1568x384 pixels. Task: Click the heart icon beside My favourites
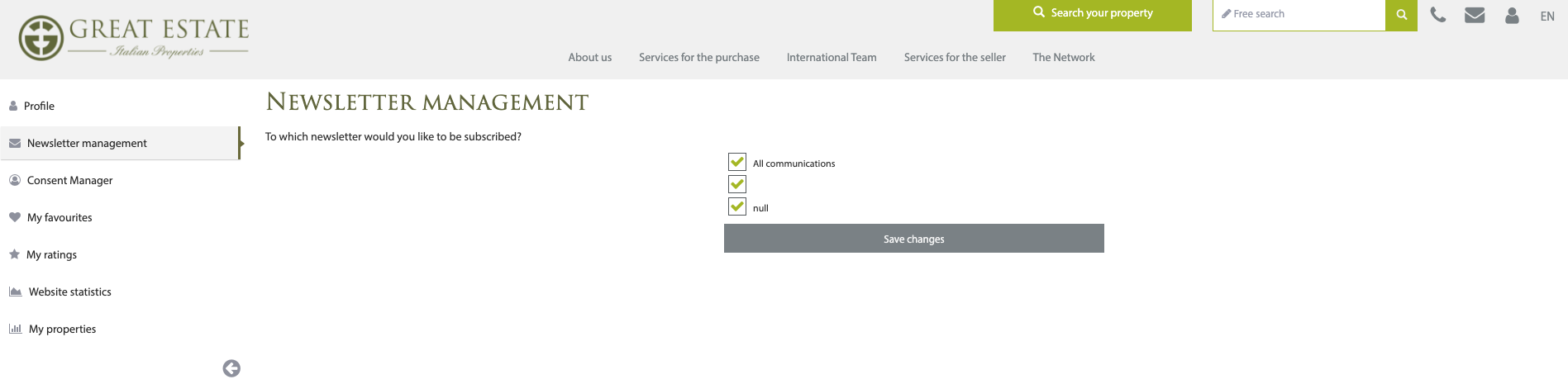click(14, 217)
